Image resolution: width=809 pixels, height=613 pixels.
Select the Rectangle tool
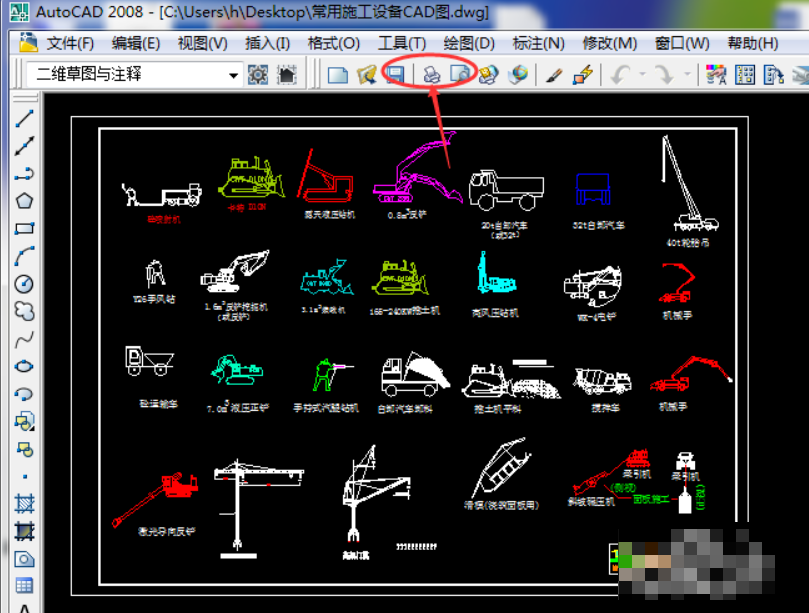point(24,229)
